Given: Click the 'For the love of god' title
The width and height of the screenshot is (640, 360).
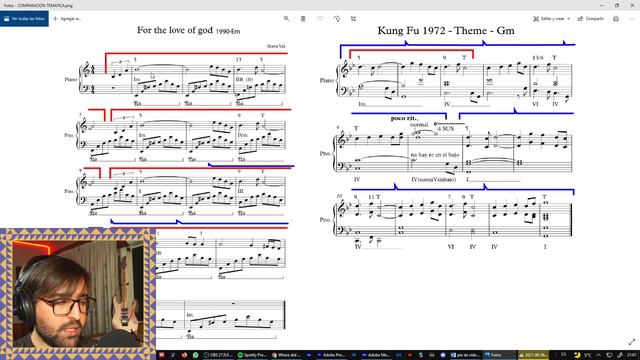Looking at the screenshot, I should click(175, 30).
